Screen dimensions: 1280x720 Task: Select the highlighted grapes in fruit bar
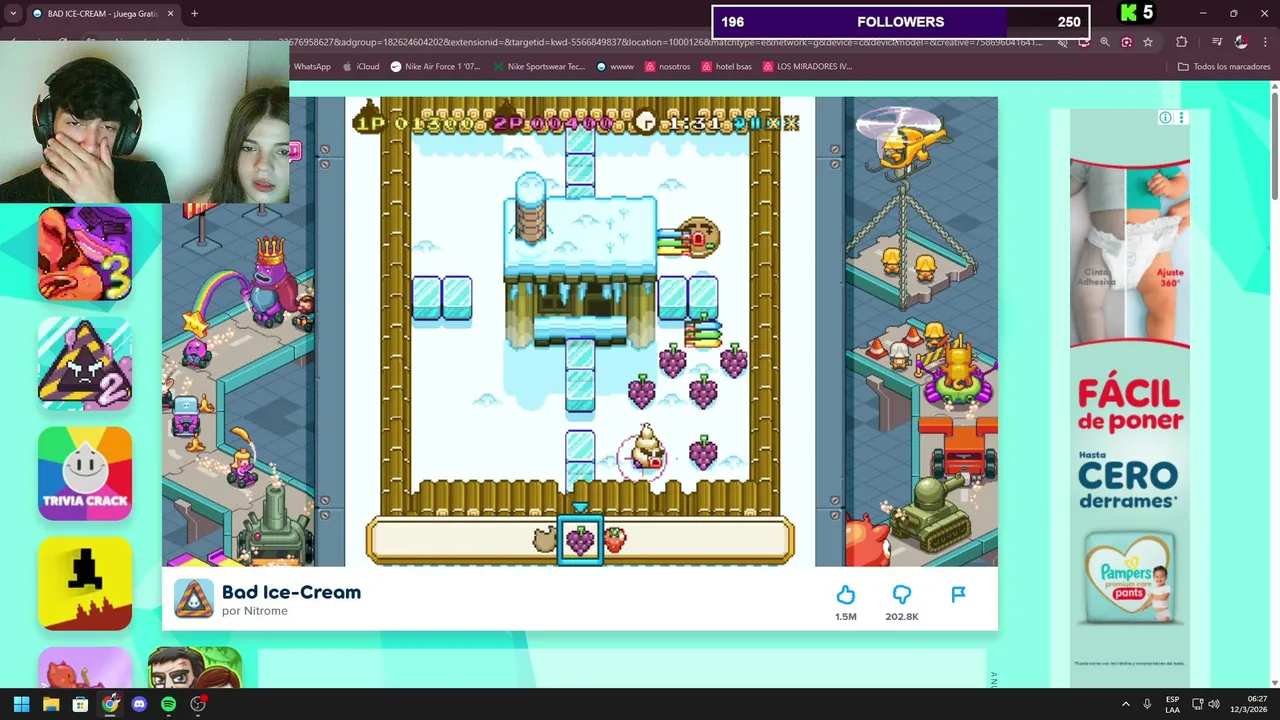click(580, 540)
